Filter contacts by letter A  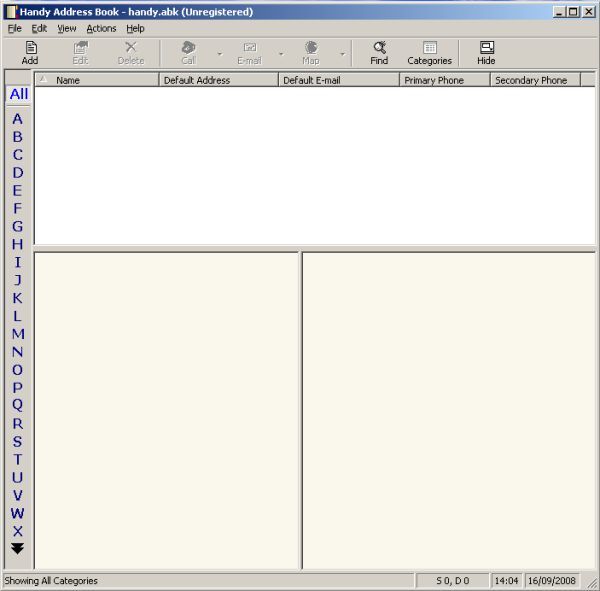[x=18, y=119]
